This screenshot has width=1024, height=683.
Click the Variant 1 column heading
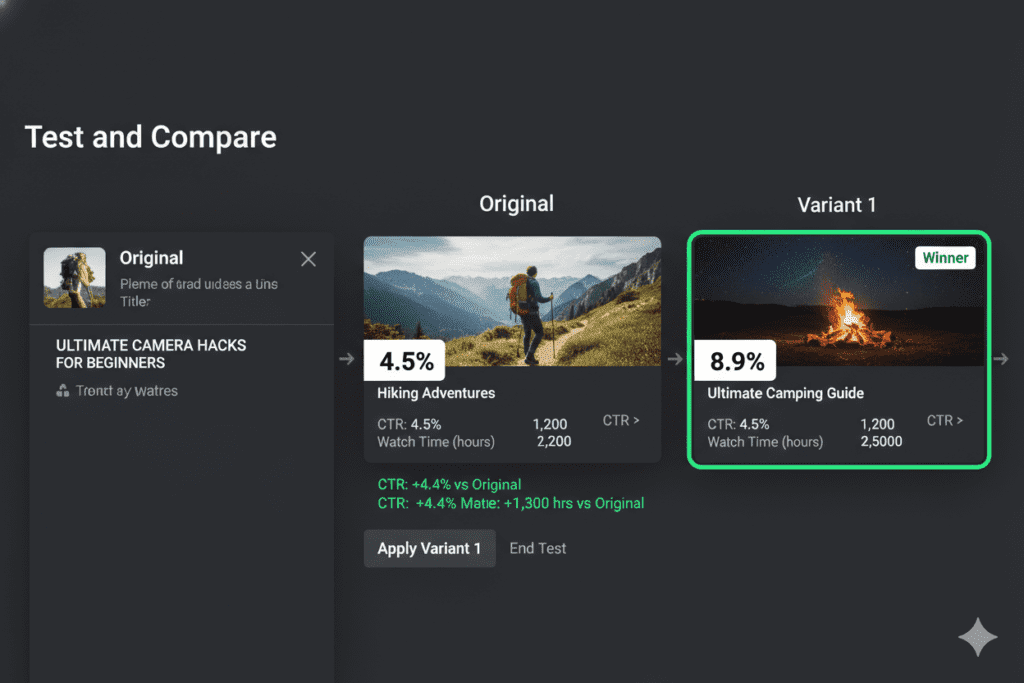(837, 205)
